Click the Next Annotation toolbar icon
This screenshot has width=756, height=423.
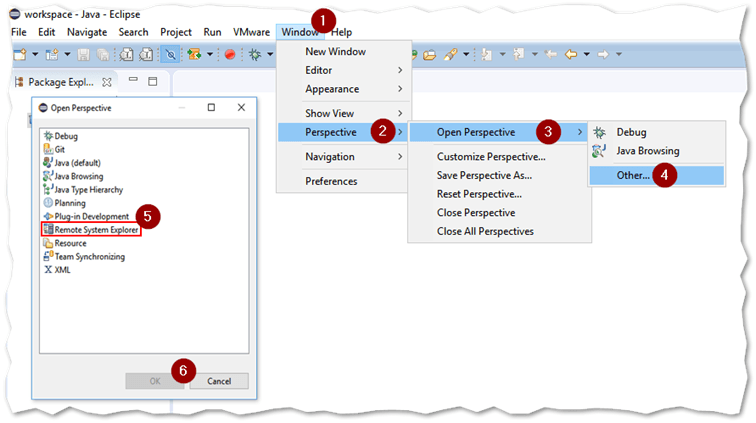(x=487, y=55)
